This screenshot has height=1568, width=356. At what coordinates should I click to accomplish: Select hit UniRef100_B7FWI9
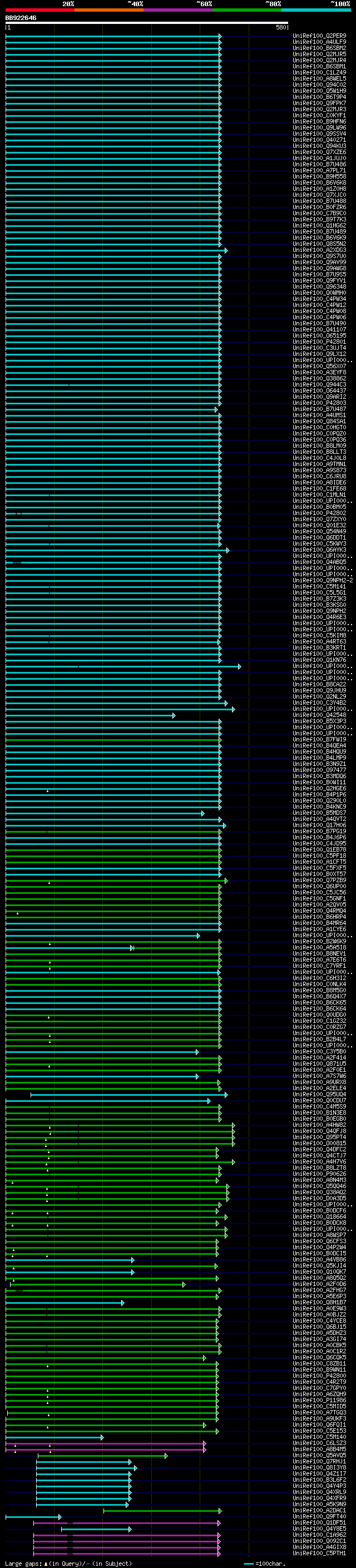click(x=319, y=740)
